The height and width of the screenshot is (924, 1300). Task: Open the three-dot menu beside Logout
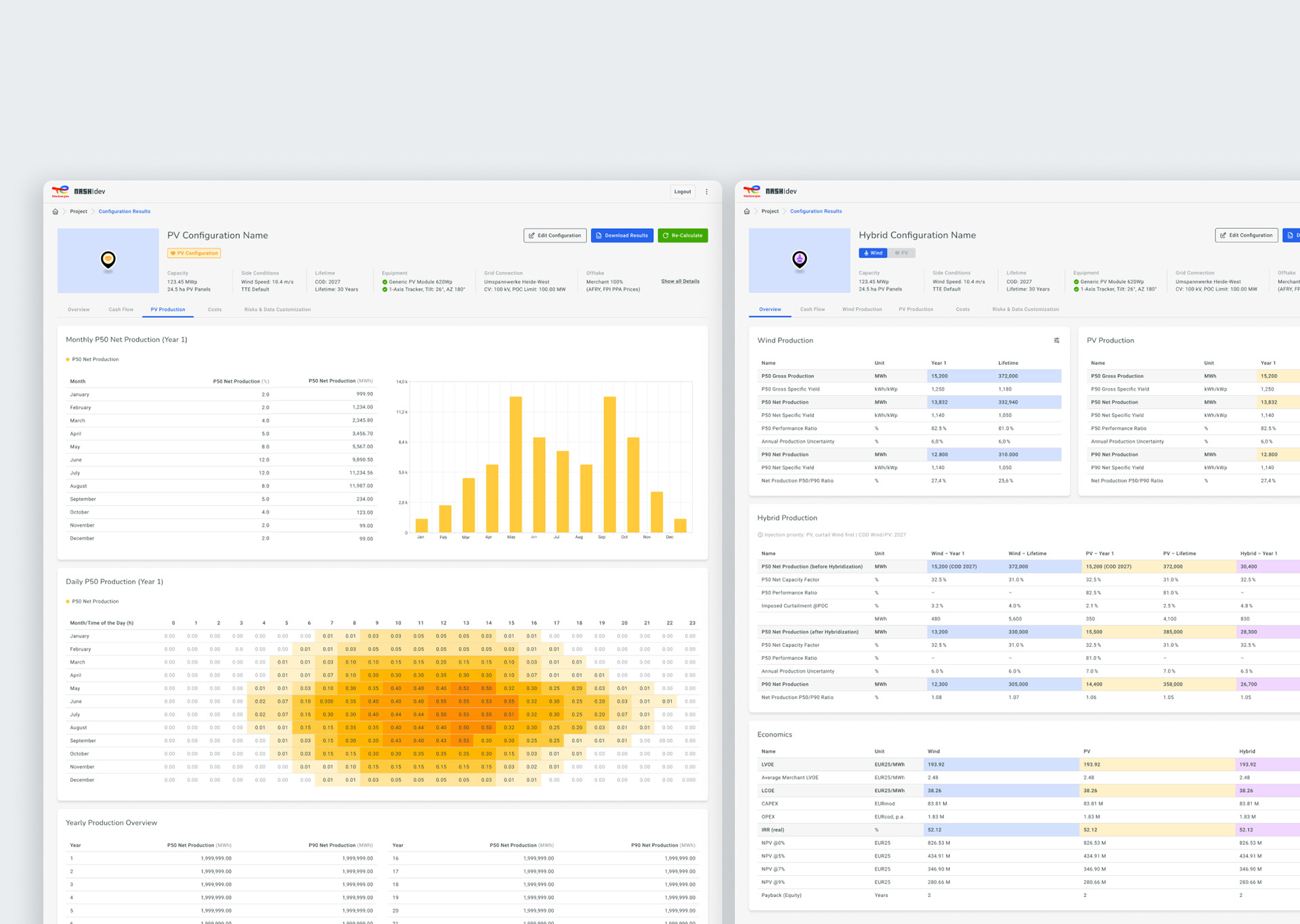(x=707, y=192)
